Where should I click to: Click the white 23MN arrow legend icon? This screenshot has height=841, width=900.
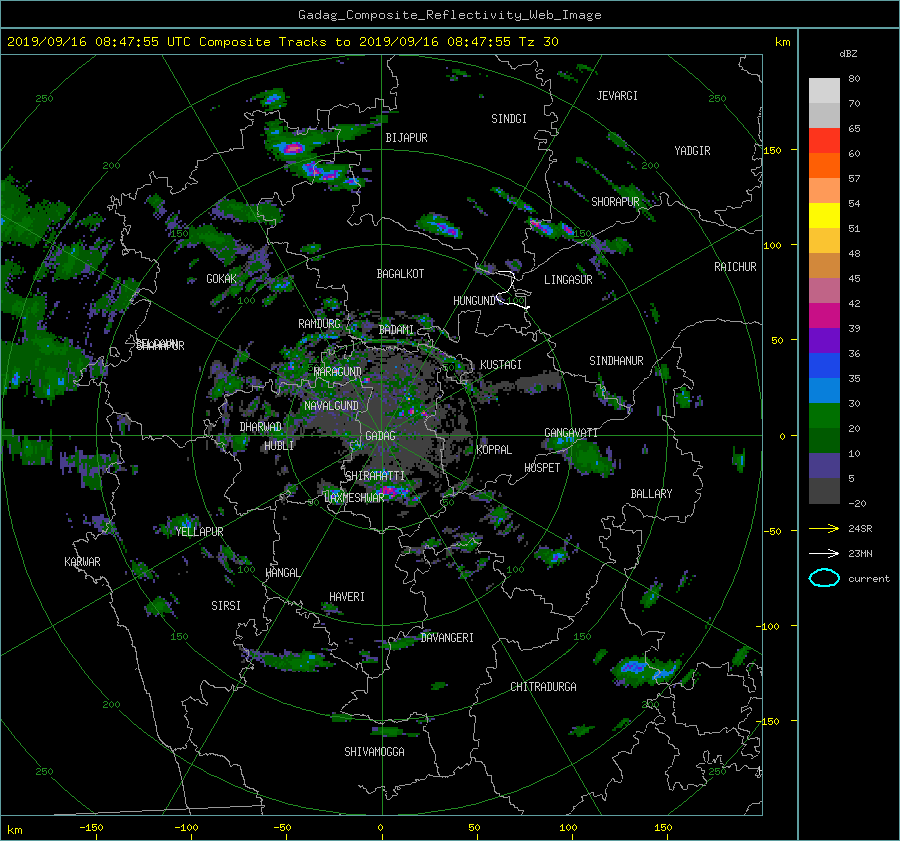[x=824, y=553]
